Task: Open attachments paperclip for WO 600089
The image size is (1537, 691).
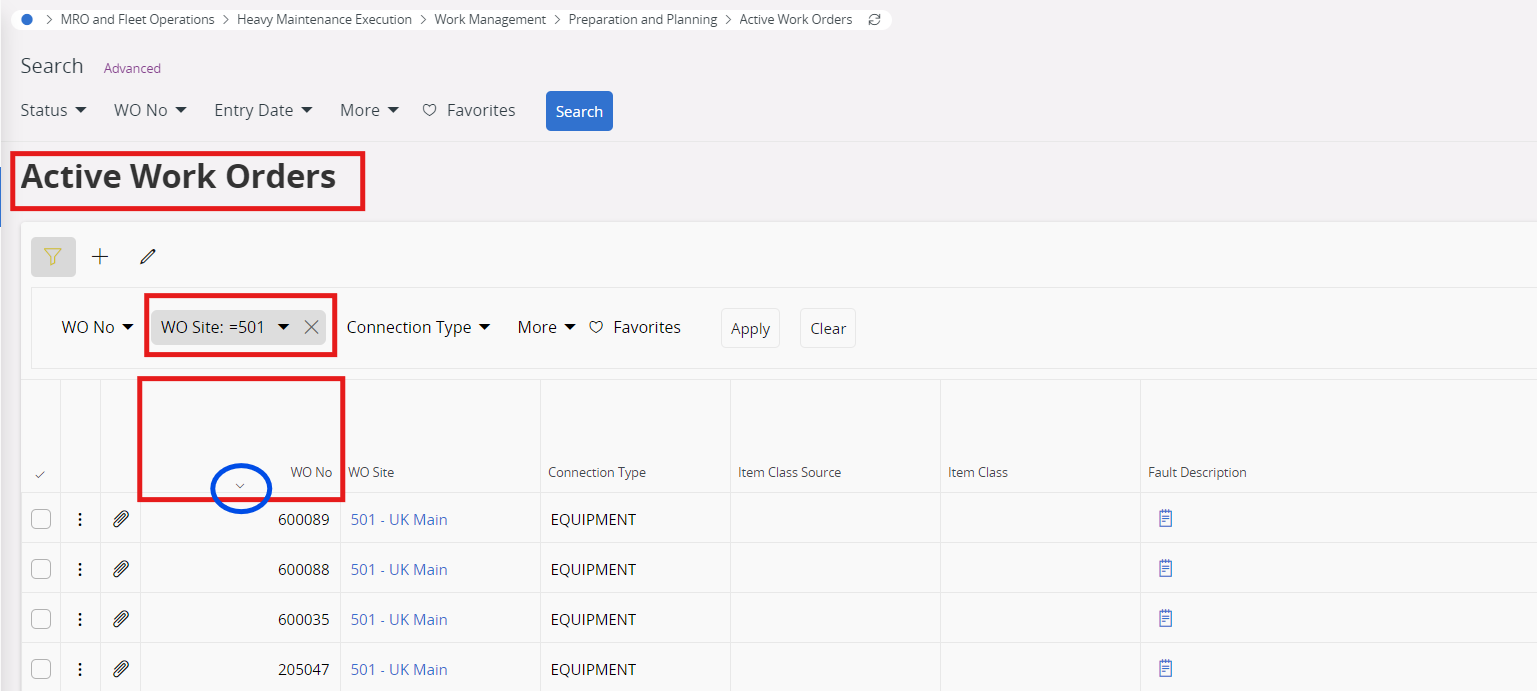Action: [121, 519]
